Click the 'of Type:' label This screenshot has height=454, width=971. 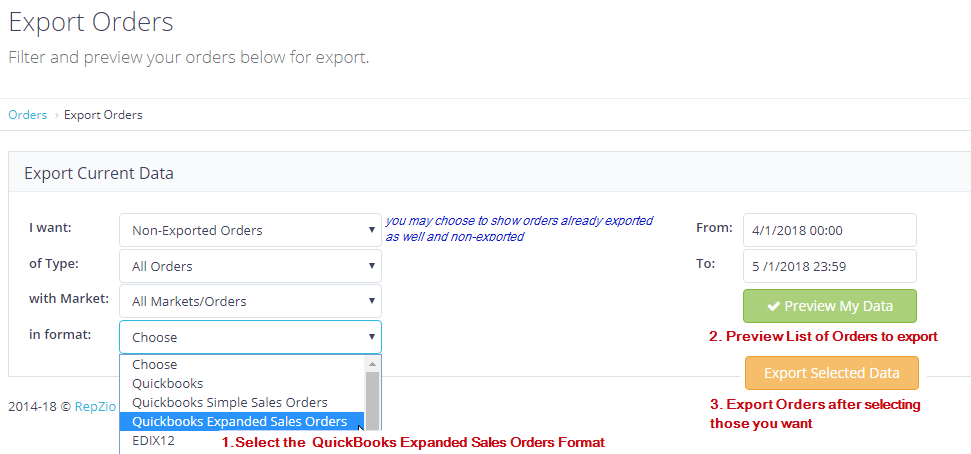pyautogui.click(x=53, y=263)
